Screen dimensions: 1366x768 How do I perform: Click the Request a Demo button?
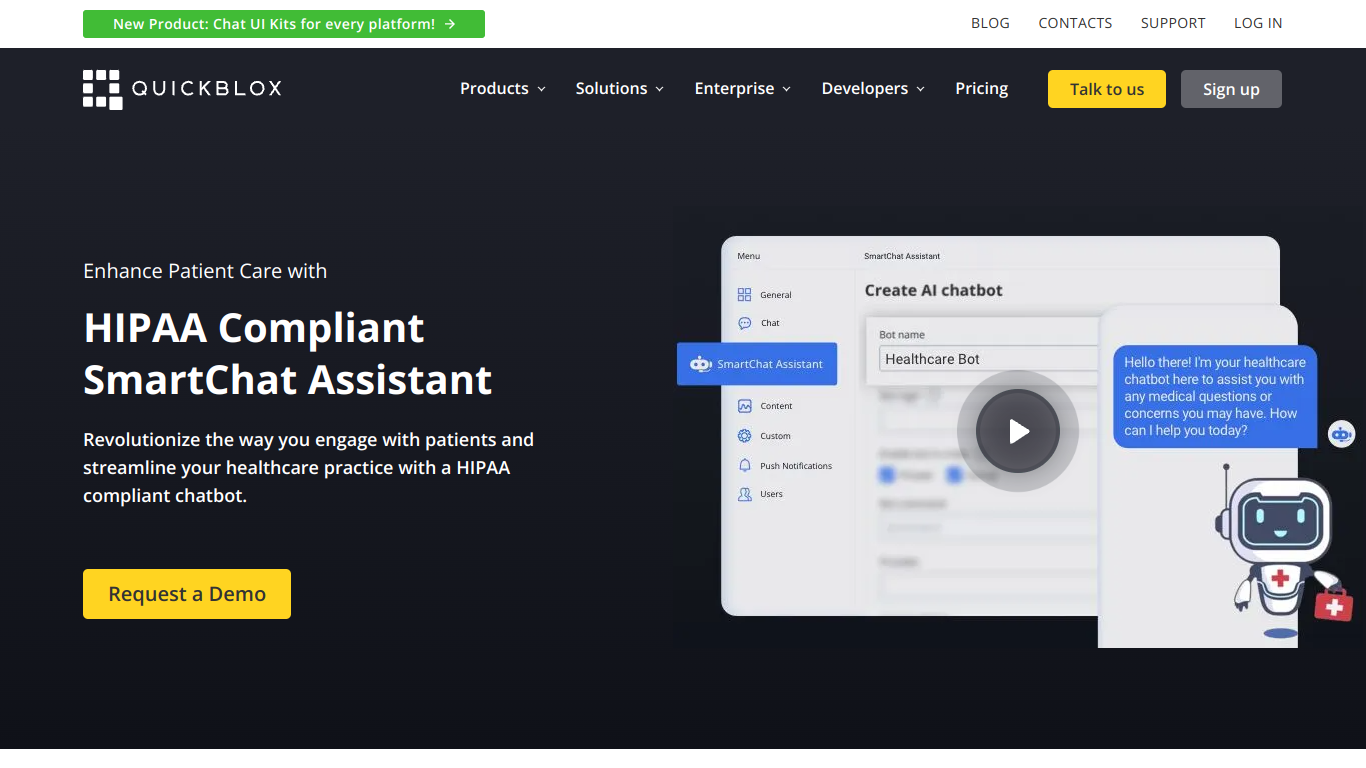pos(187,594)
